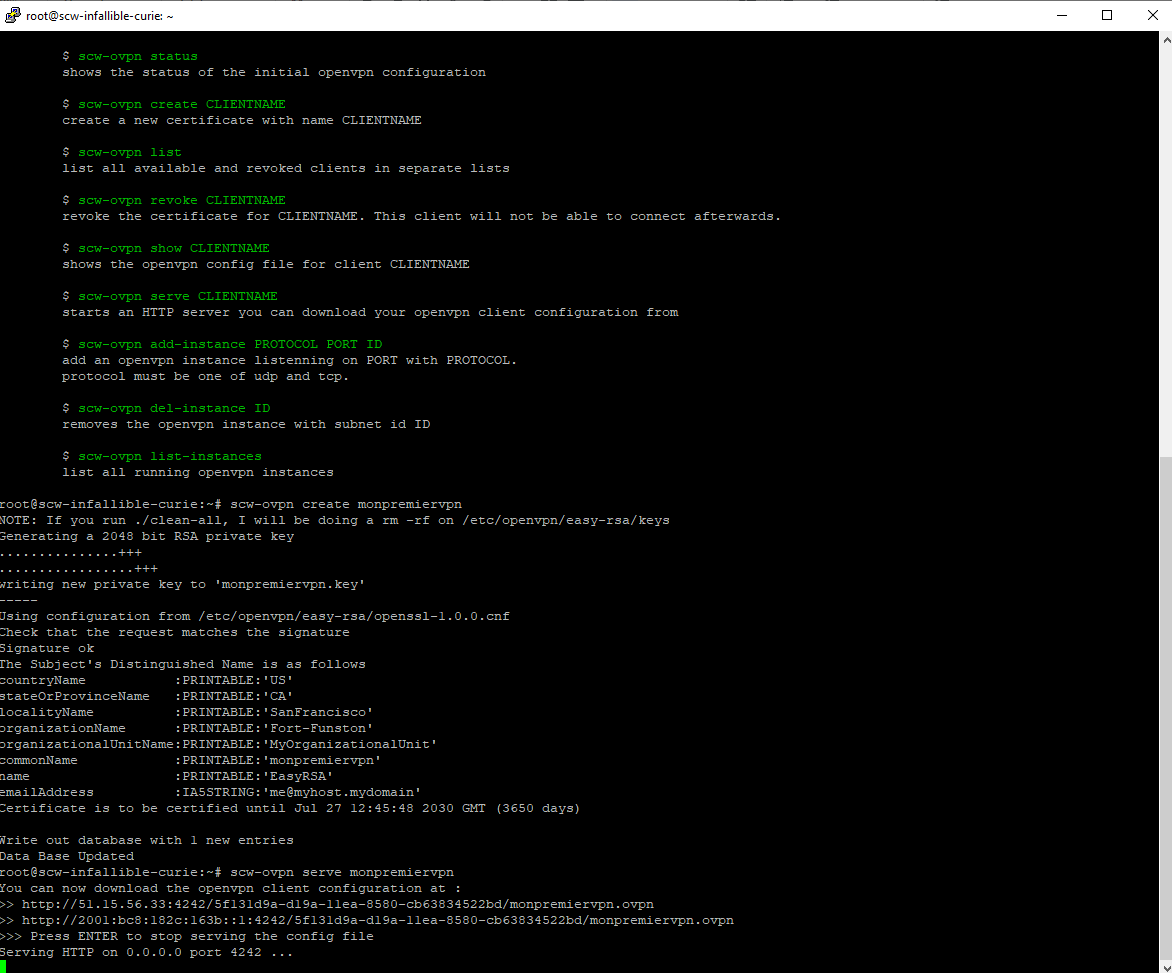Click the '$ scw-ovpn del-instance ID' line
The height and width of the screenshot is (973, 1172).
pyautogui.click(x=166, y=408)
